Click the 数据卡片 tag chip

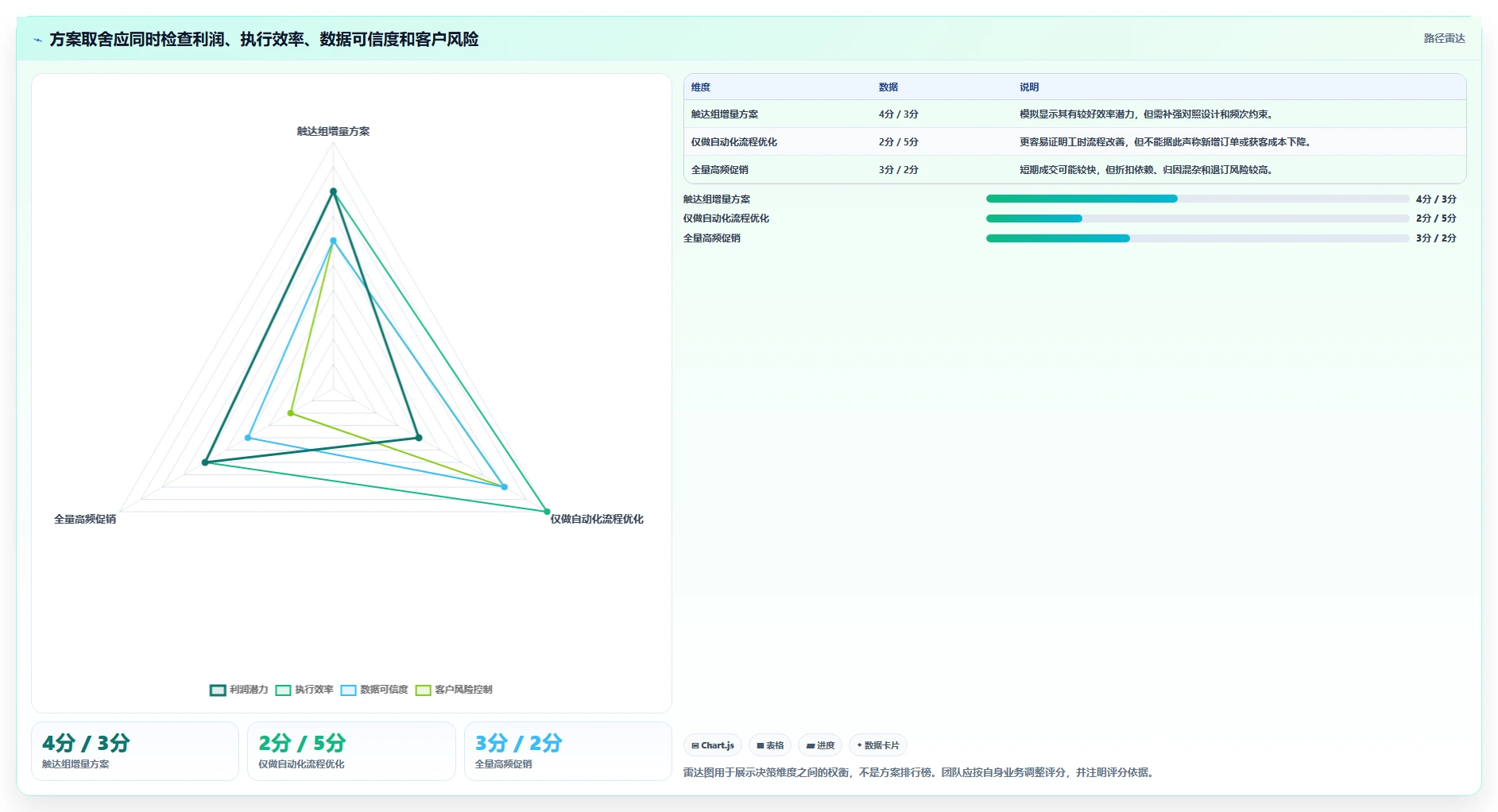(x=878, y=745)
